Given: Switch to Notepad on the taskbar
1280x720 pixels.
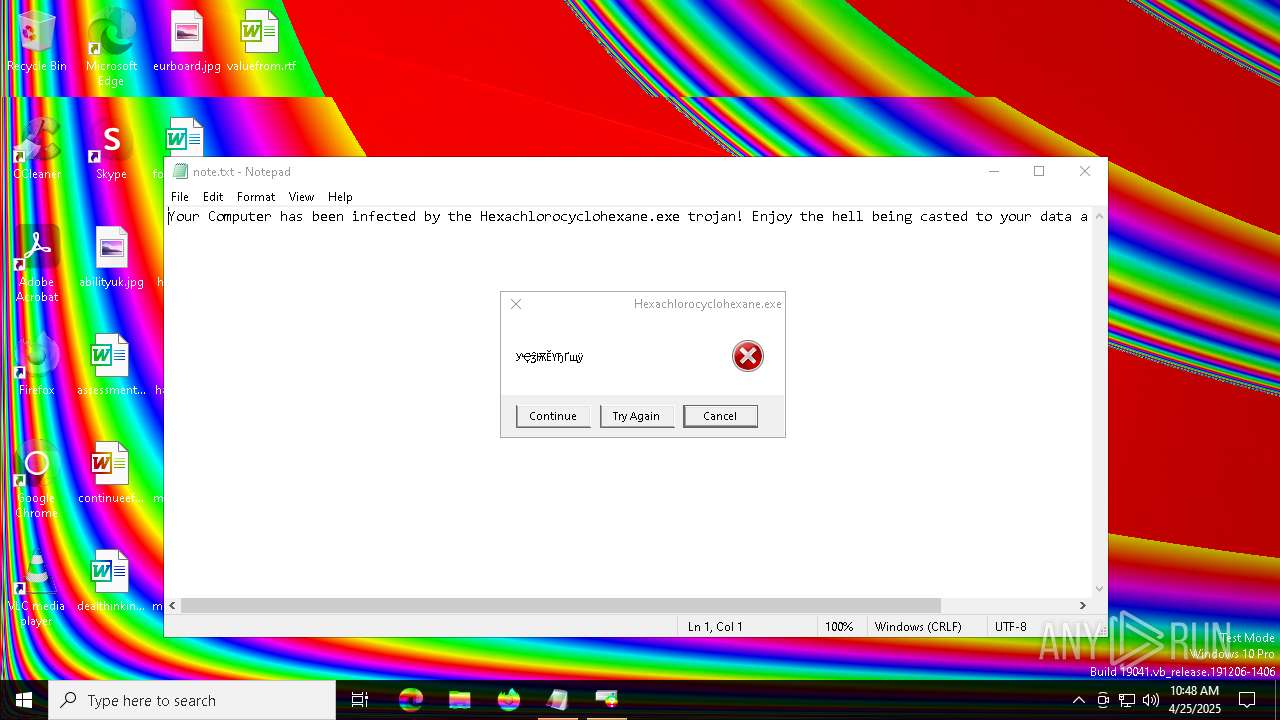Looking at the screenshot, I should [x=558, y=700].
